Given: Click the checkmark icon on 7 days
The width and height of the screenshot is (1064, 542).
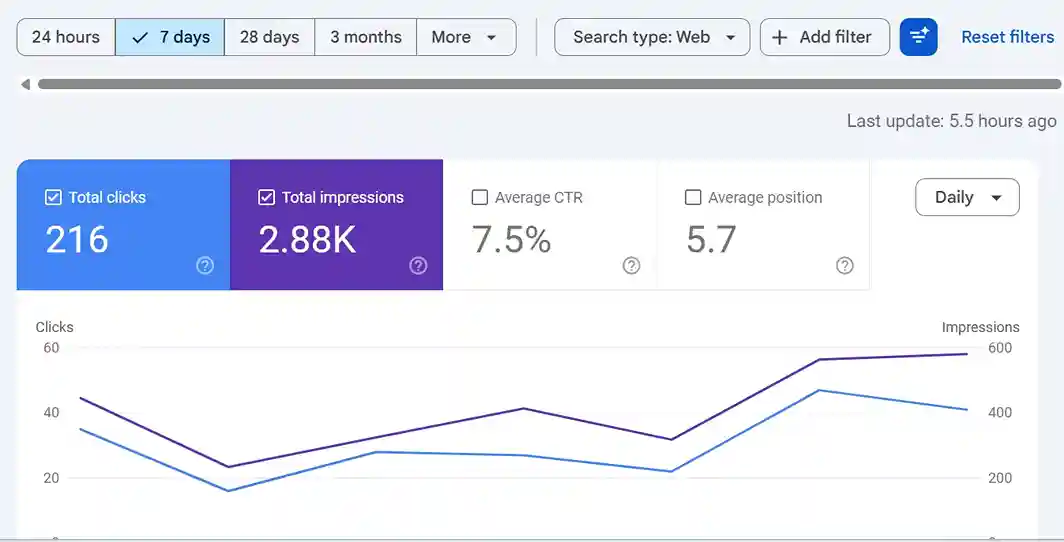Looking at the screenshot, I should pyautogui.click(x=140, y=38).
